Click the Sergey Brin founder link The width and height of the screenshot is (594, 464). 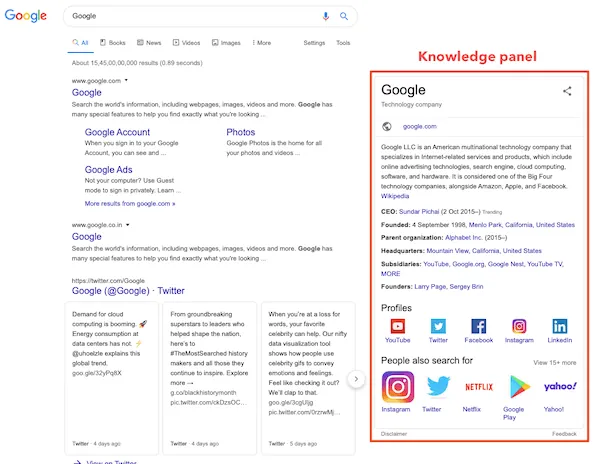(x=466, y=287)
